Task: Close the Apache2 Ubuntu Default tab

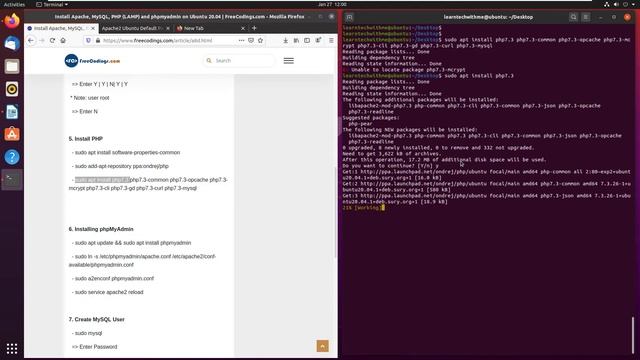Action: pyautogui.click(x=168, y=28)
